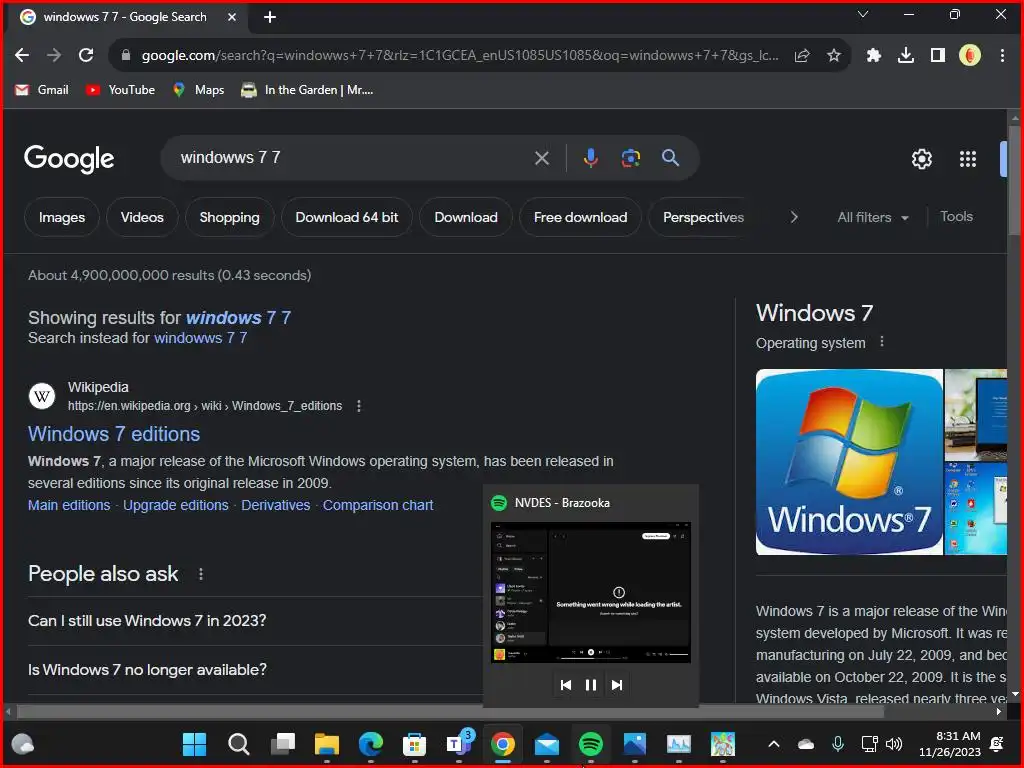Open Google quick settings gear

click(921, 159)
